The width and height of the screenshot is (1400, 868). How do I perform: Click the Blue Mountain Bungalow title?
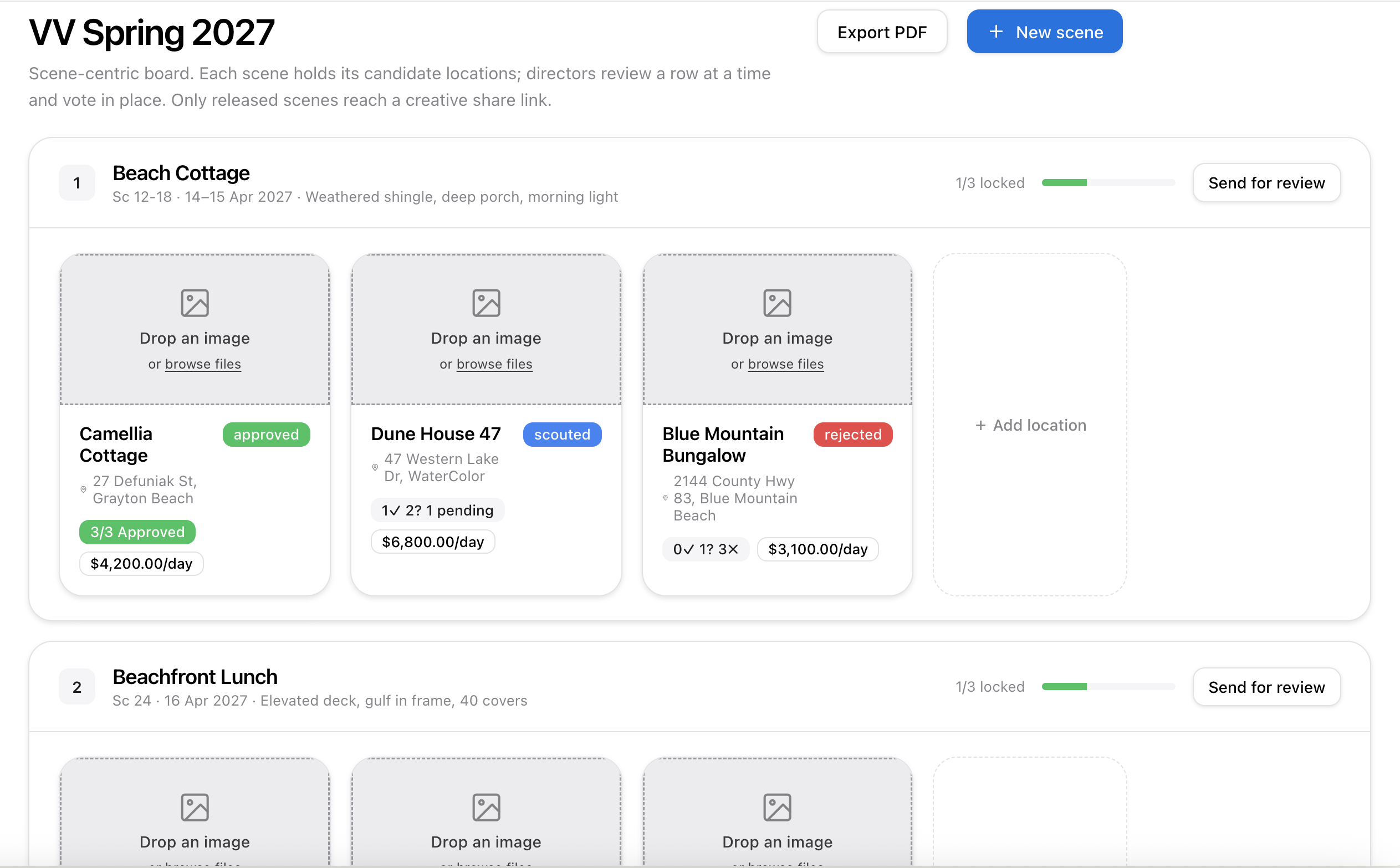(723, 445)
